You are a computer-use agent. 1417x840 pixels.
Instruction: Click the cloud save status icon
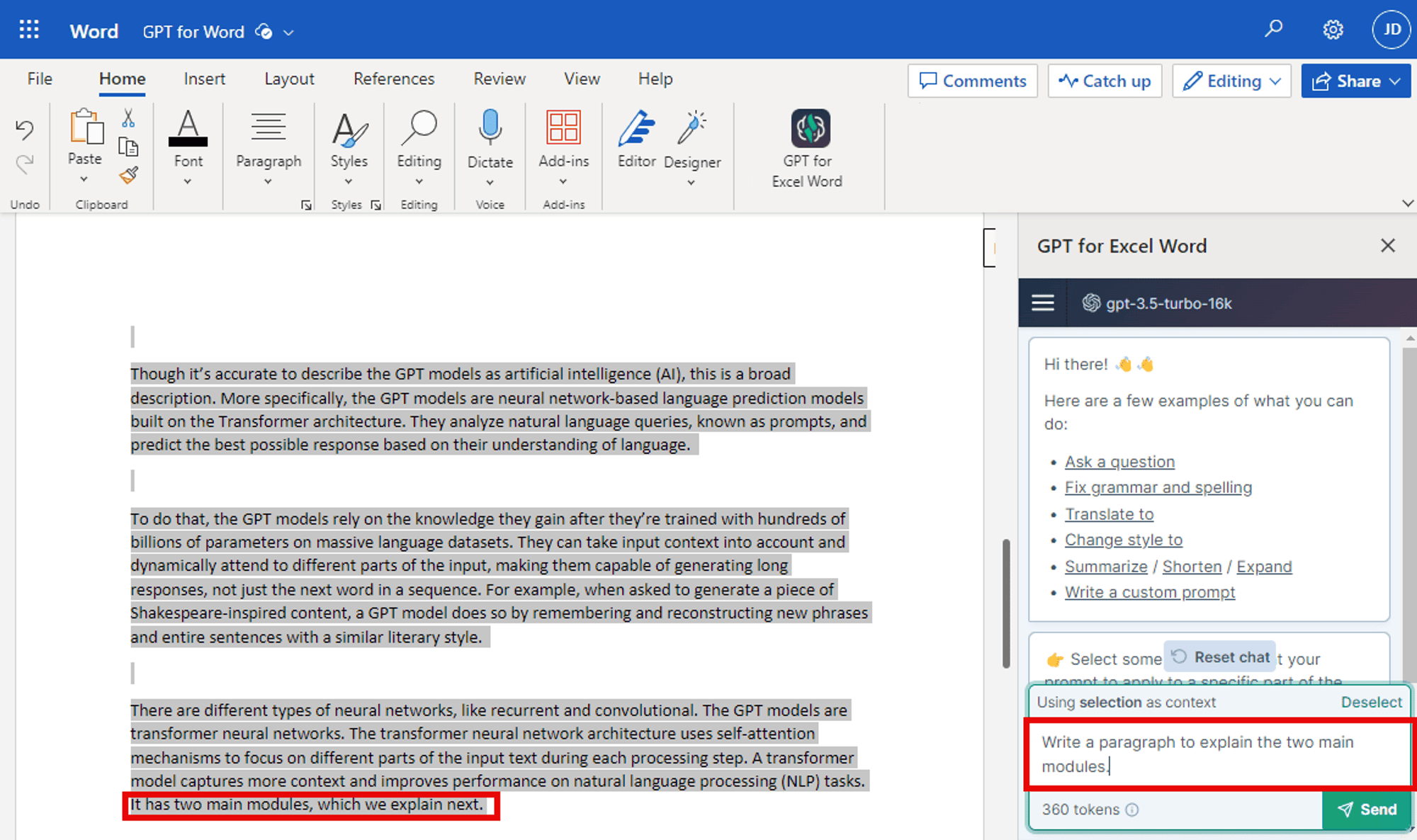point(264,32)
